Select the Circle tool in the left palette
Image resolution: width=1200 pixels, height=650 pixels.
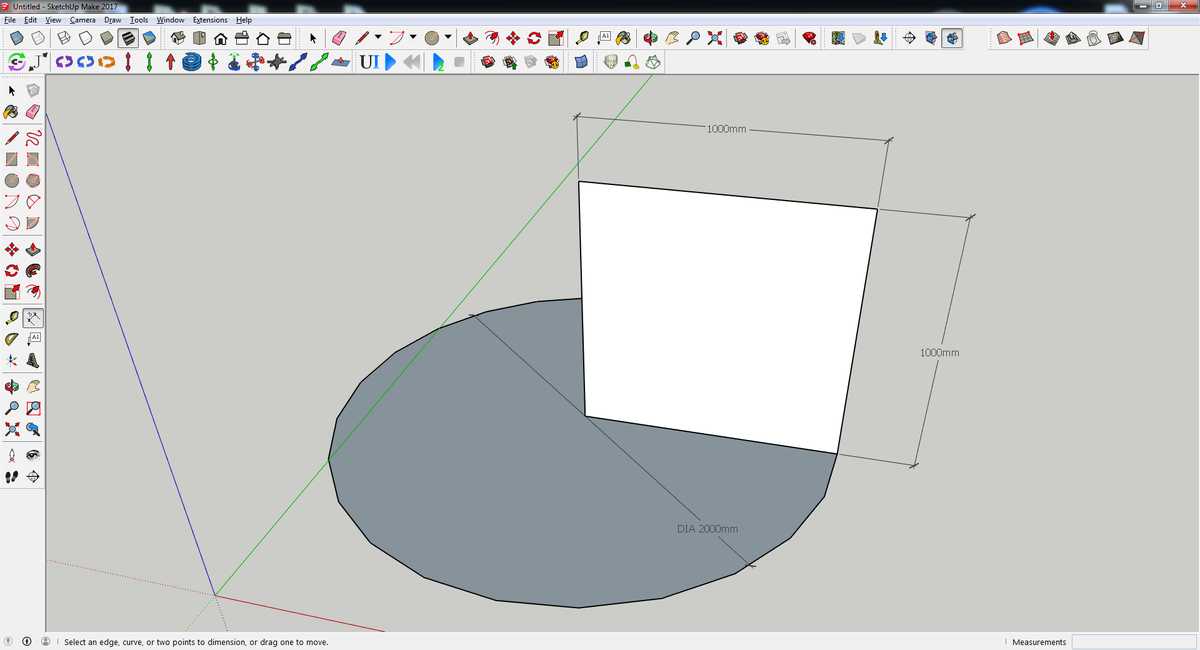[x=12, y=180]
